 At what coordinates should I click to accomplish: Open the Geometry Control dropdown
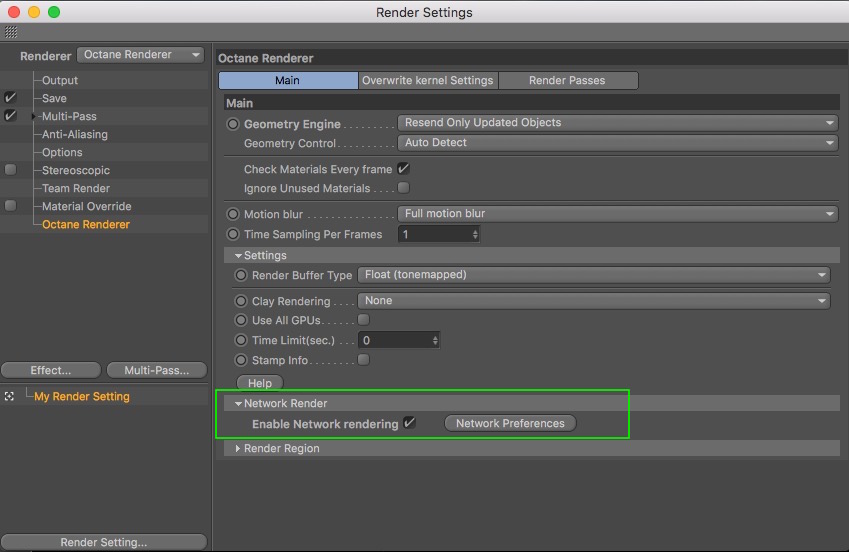click(x=618, y=143)
